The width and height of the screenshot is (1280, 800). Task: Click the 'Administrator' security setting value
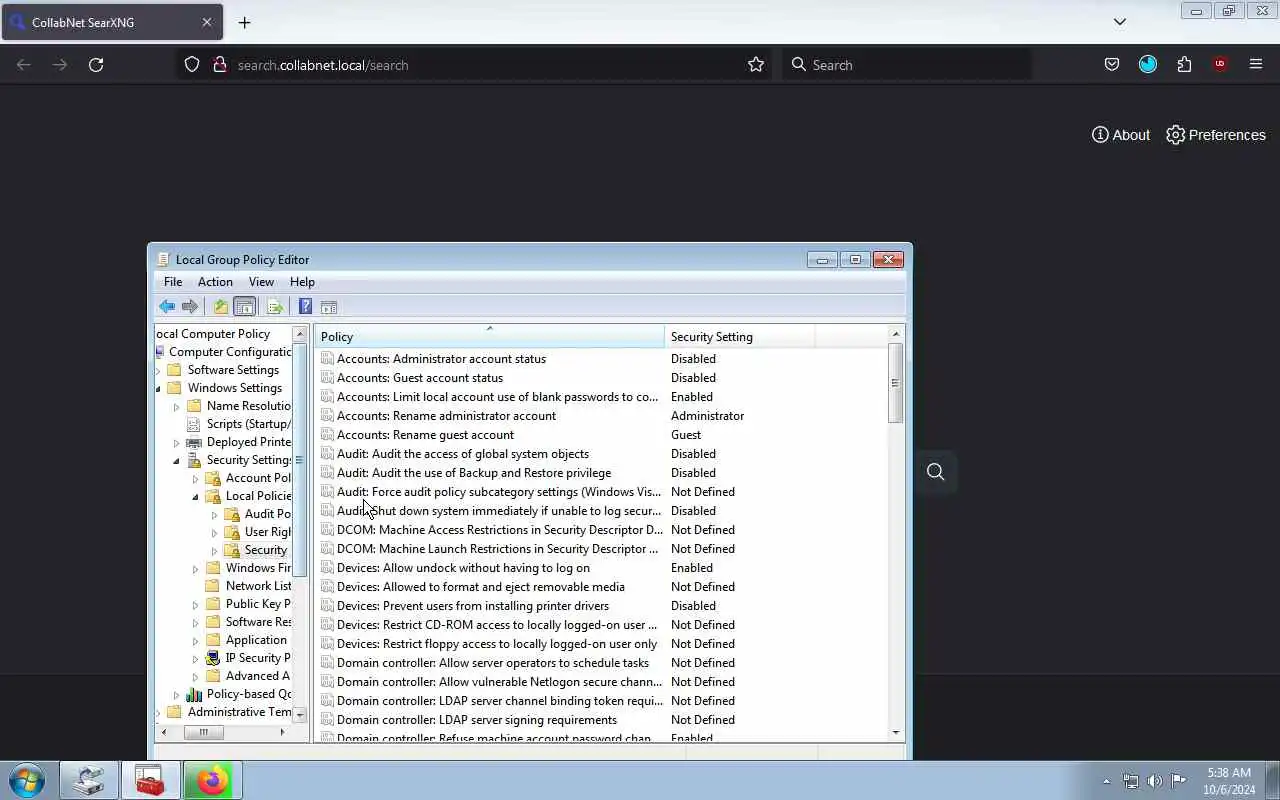[707, 416]
